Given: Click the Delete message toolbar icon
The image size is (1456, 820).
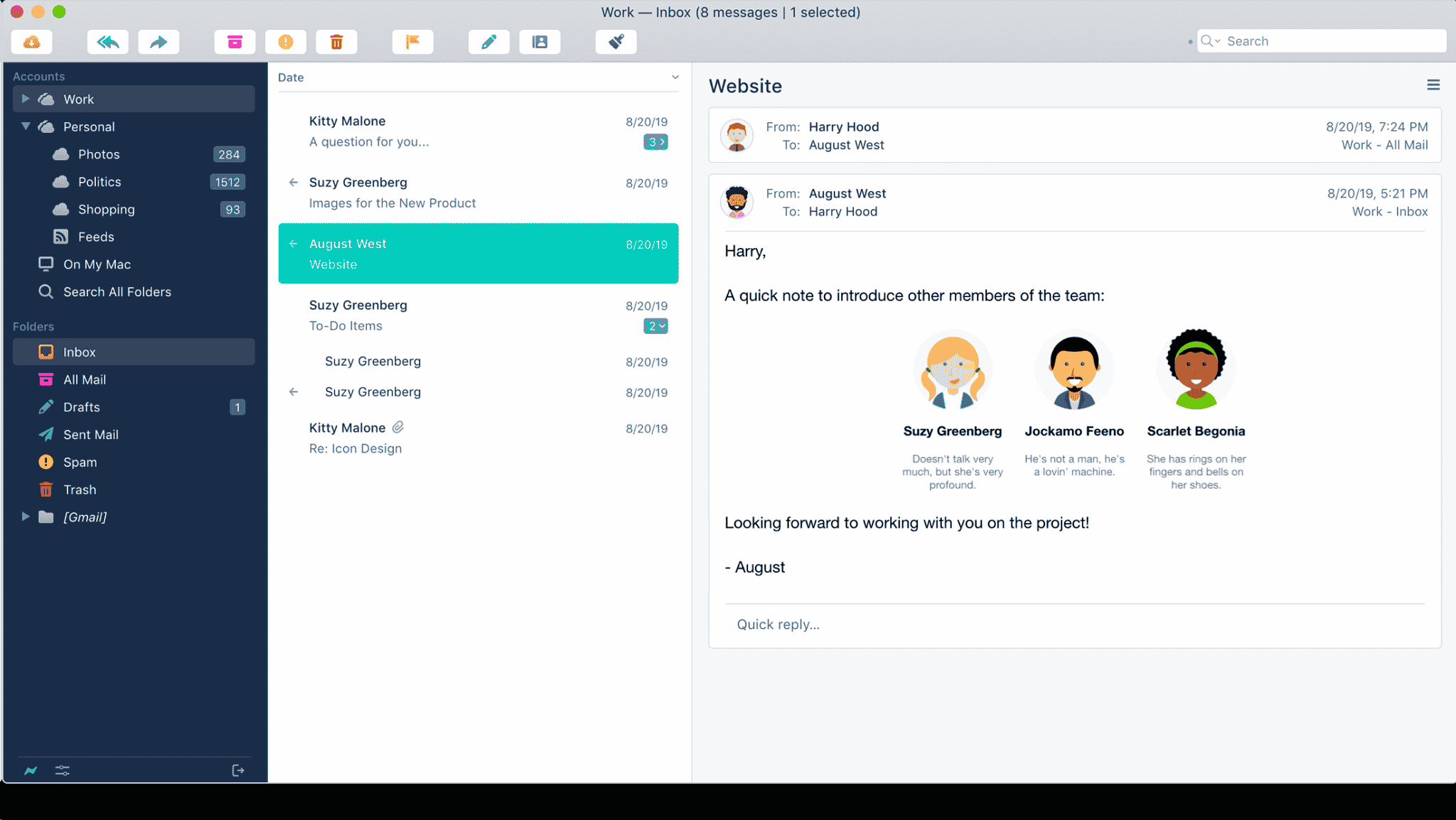Looking at the screenshot, I should 336,41.
